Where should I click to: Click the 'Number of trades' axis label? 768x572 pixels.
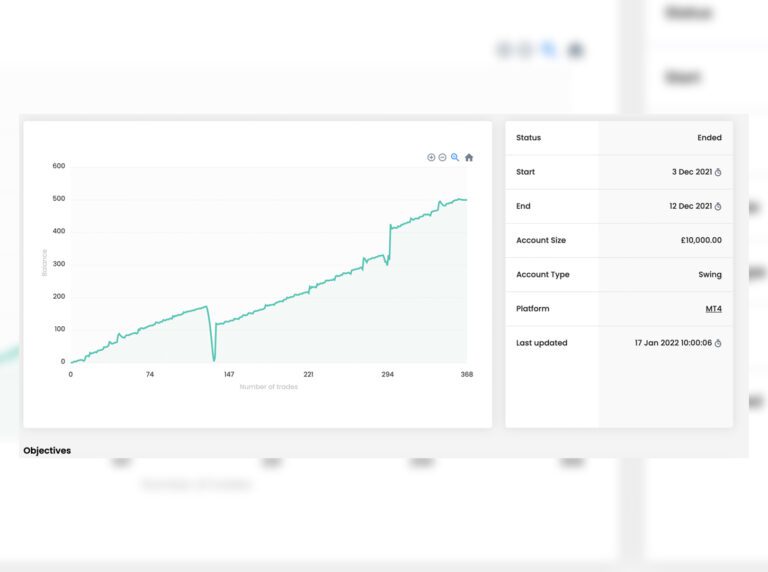pyautogui.click(x=268, y=387)
